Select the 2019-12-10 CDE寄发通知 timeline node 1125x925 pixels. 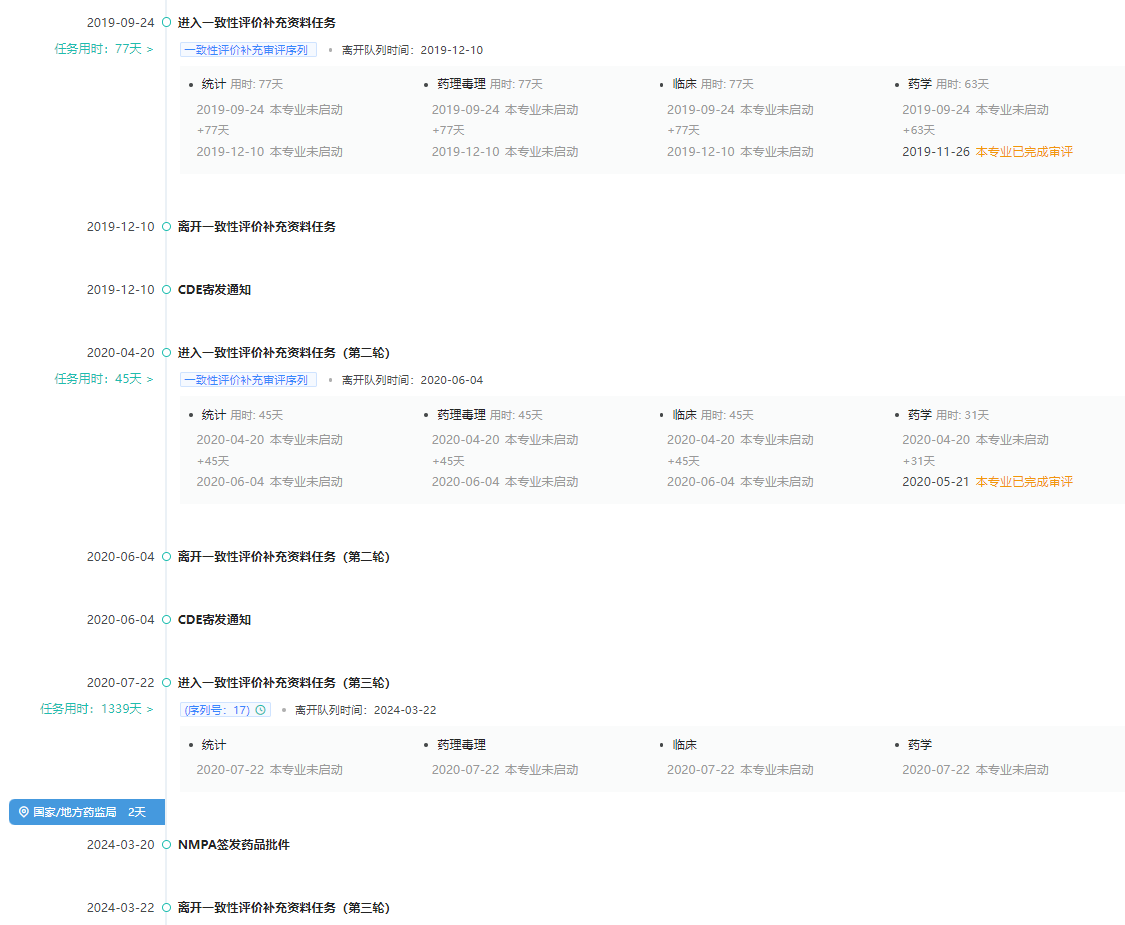coord(166,289)
